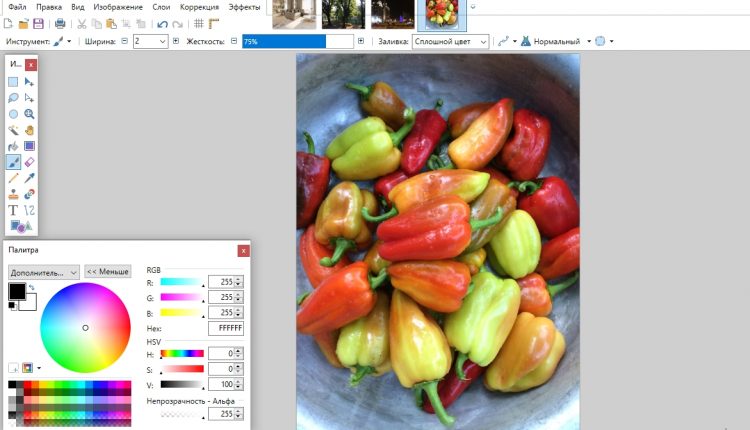Open the Заливка fill style dropdown
The height and width of the screenshot is (430, 750).
tap(450, 42)
